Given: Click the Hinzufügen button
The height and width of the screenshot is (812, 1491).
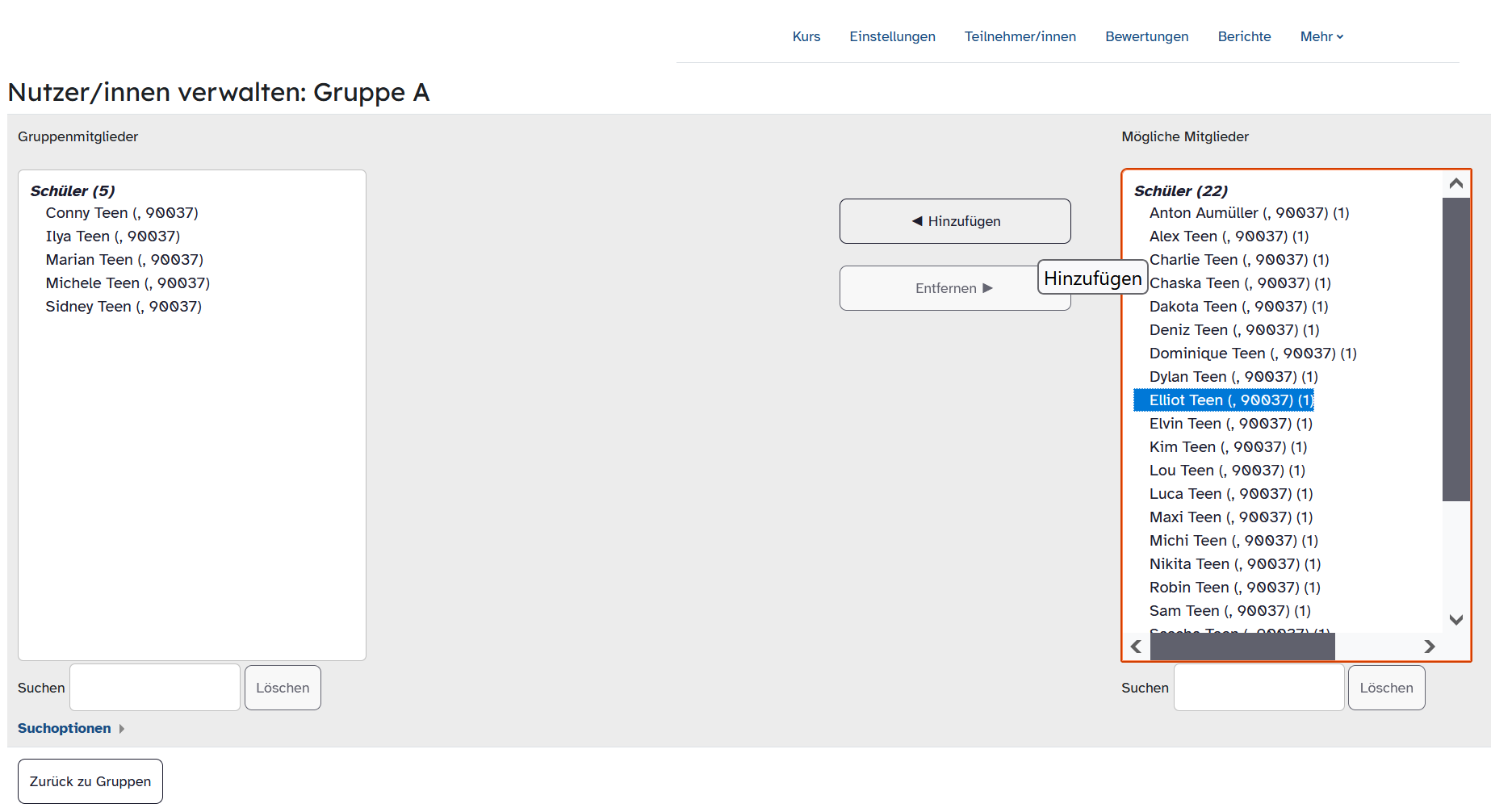Looking at the screenshot, I should (954, 221).
